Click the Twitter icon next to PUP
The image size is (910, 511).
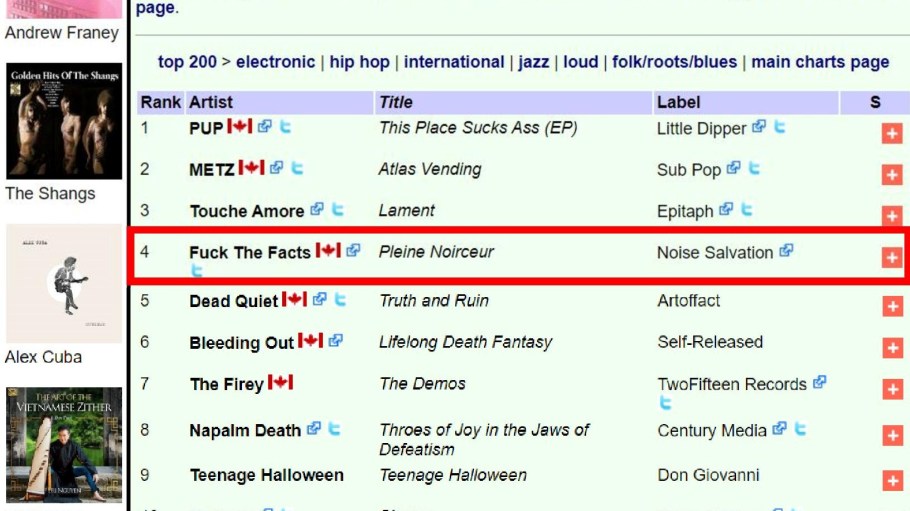coord(285,127)
